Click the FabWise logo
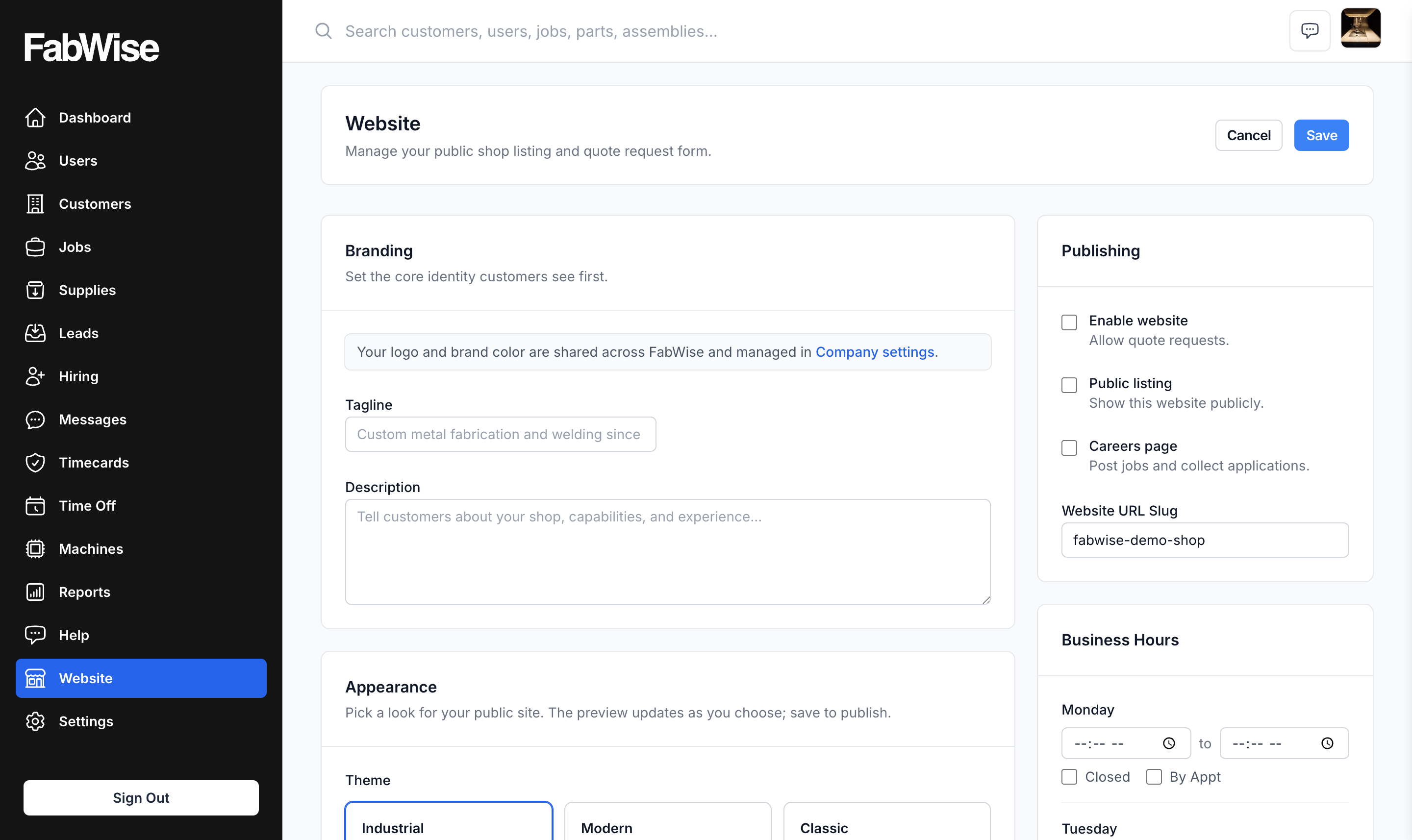 pos(92,48)
